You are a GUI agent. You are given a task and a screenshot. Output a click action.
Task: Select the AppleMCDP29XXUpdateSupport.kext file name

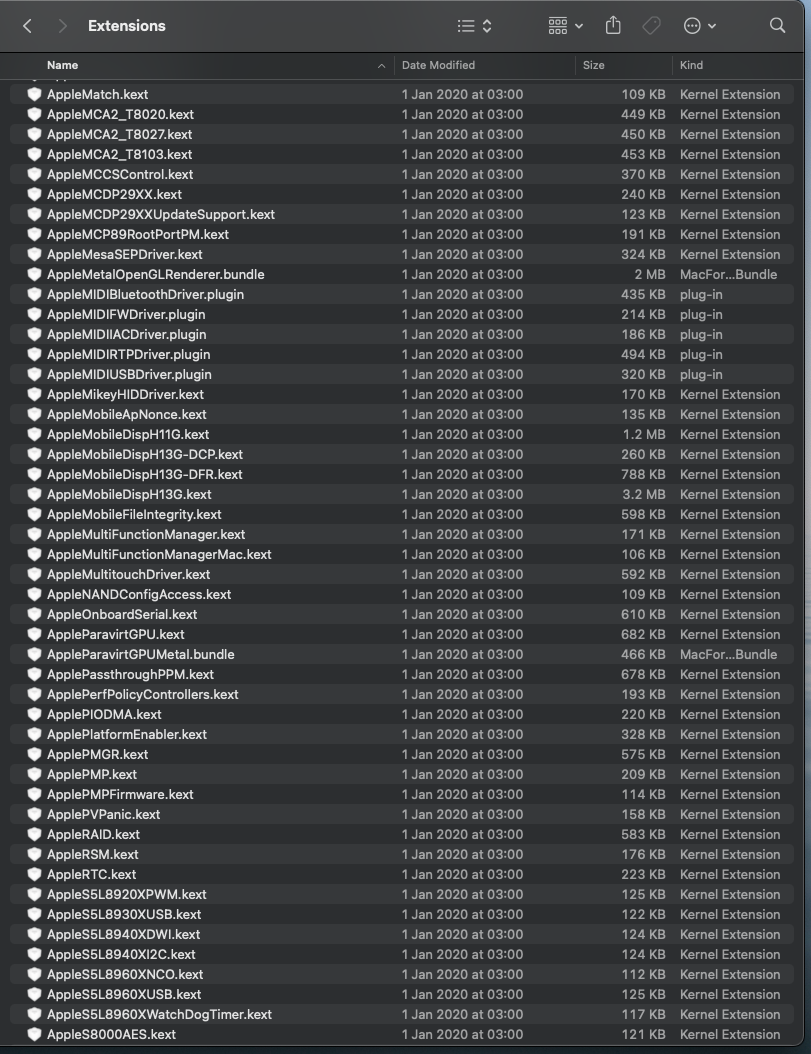(x=161, y=214)
